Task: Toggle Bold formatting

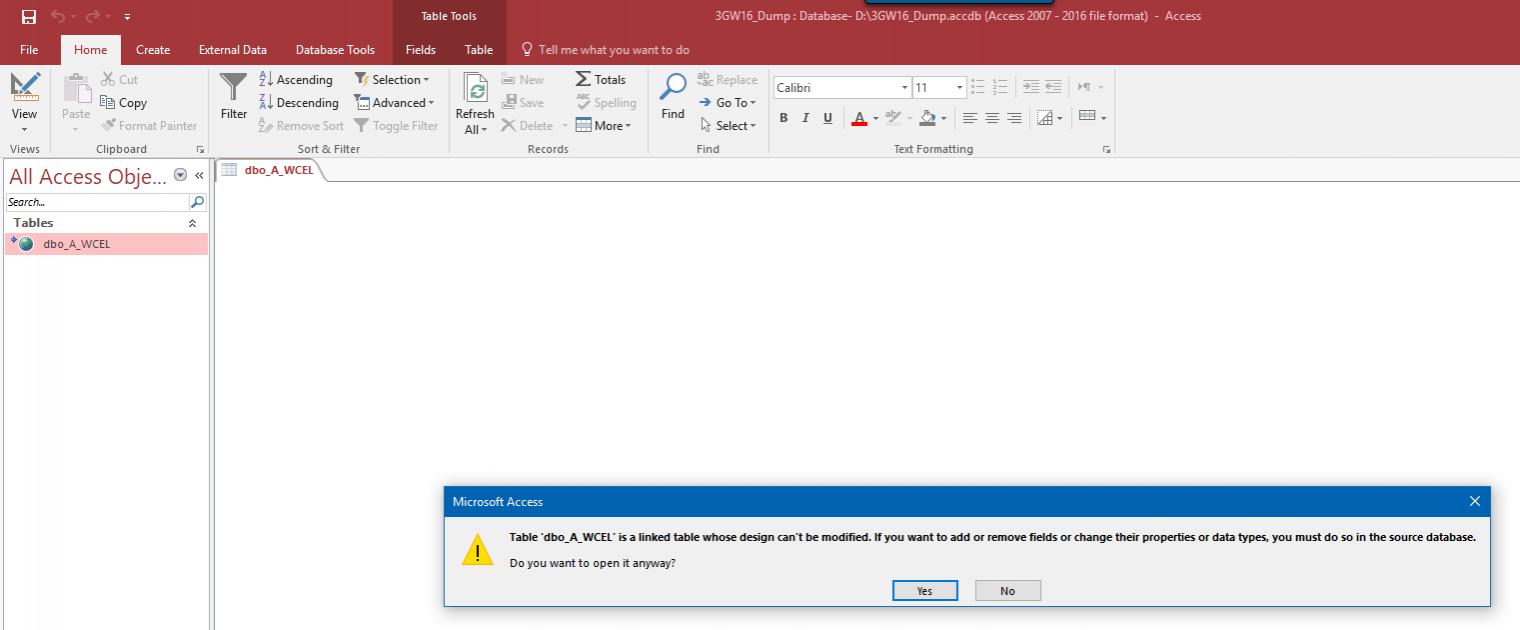Action: tap(784, 118)
